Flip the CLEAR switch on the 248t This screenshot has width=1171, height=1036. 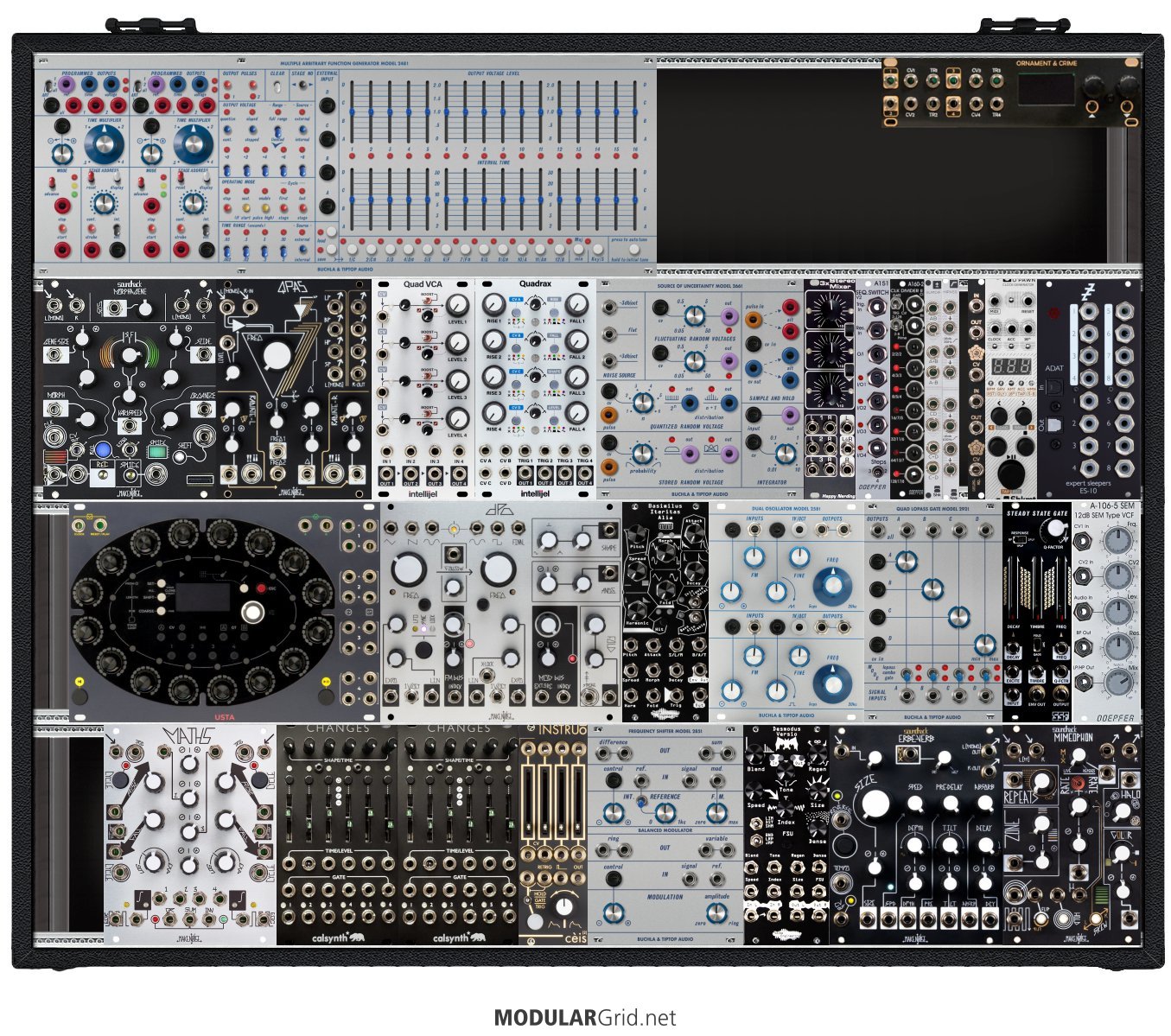coord(277,87)
